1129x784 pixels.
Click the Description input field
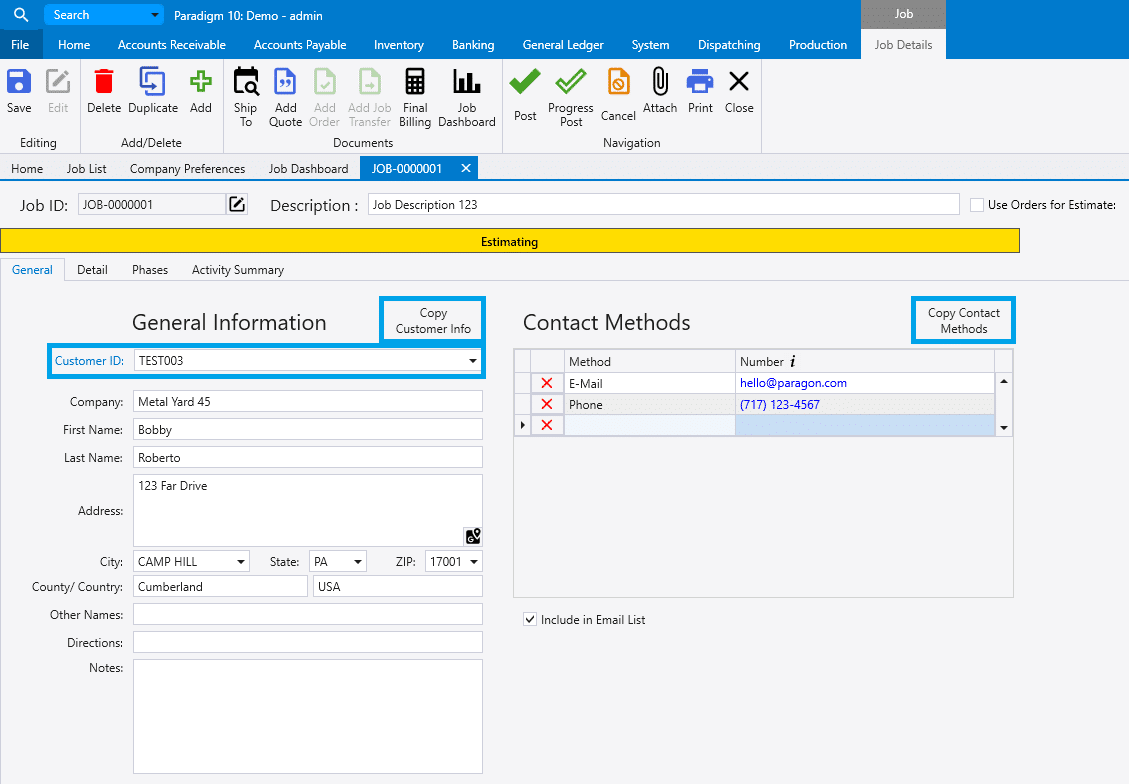[663, 205]
